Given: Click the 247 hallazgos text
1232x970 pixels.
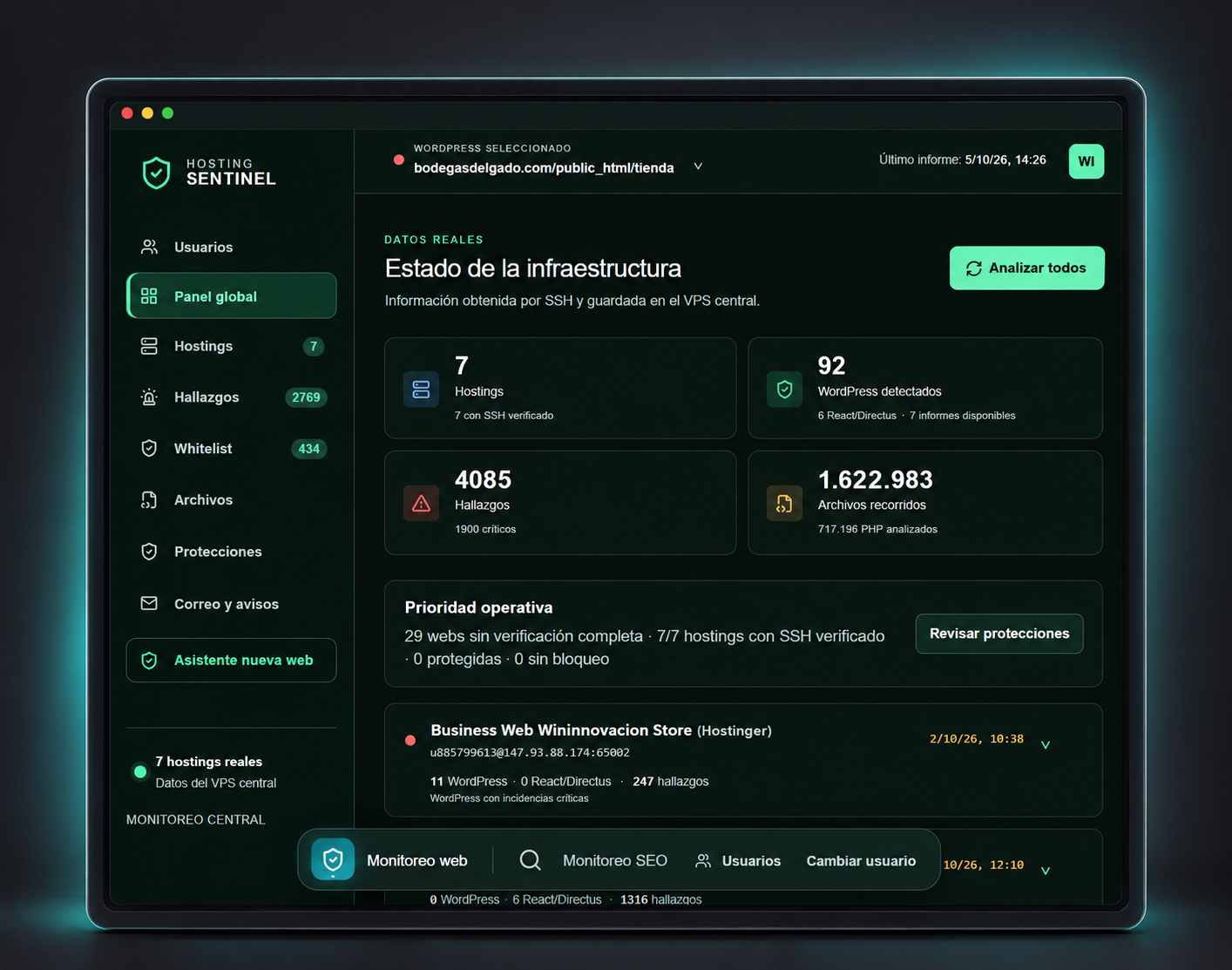Looking at the screenshot, I should click(670, 781).
